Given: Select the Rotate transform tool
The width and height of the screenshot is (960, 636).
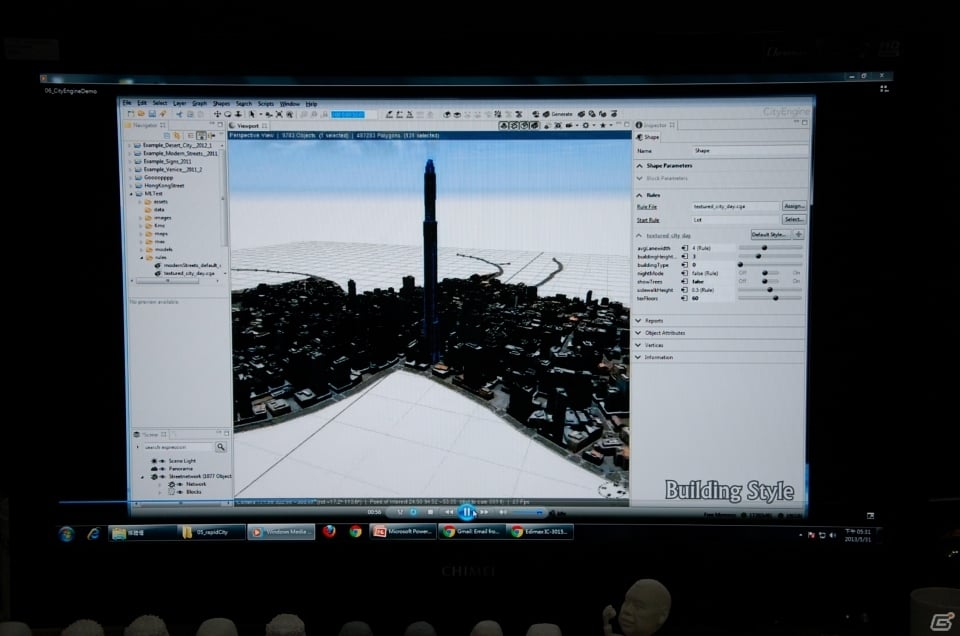Looking at the screenshot, I should click(x=228, y=114).
